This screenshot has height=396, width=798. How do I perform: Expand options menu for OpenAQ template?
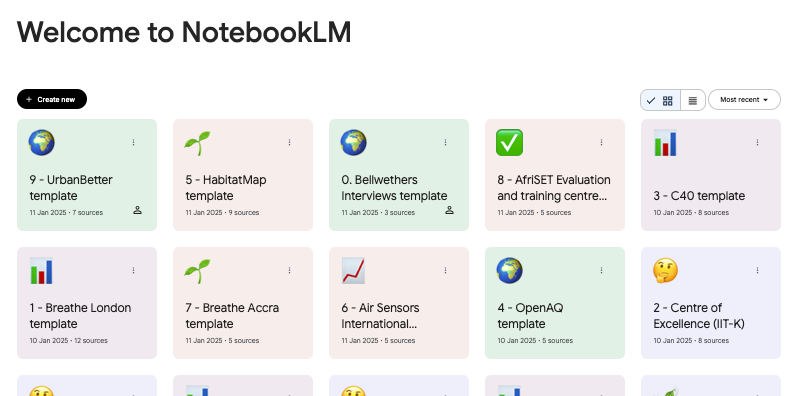coord(601,271)
